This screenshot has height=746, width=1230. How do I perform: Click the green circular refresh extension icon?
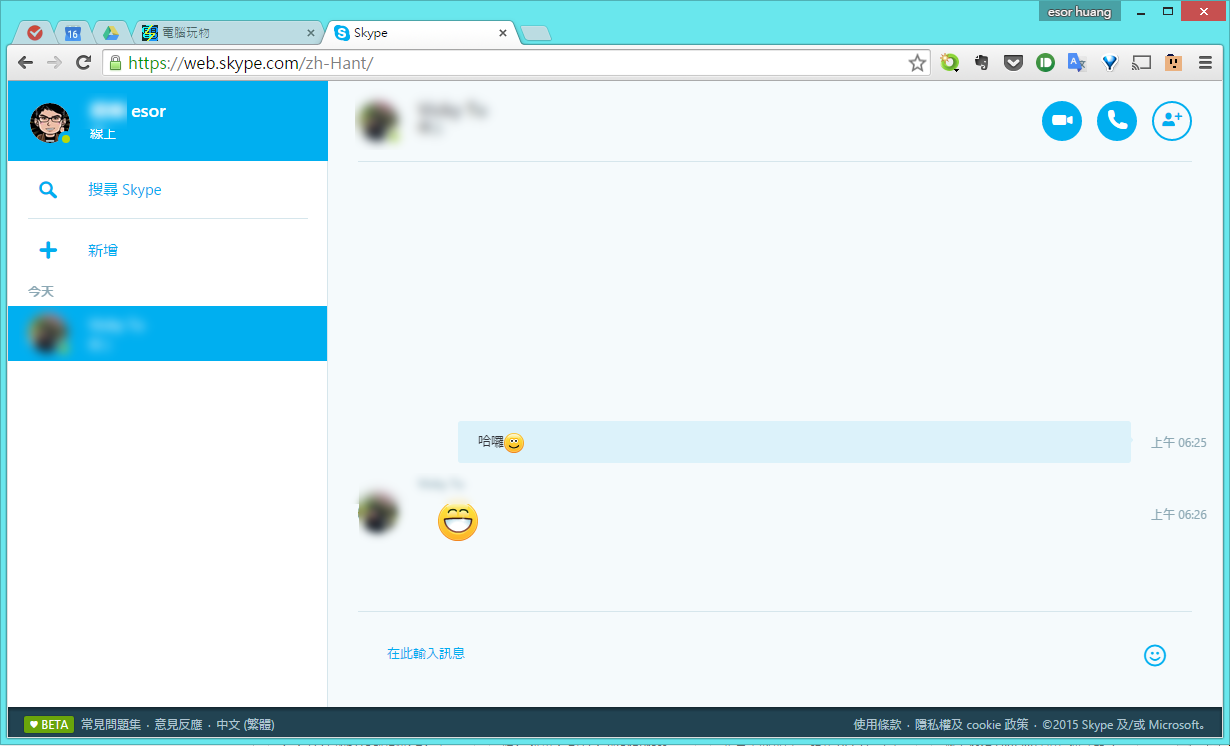[949, 62]
